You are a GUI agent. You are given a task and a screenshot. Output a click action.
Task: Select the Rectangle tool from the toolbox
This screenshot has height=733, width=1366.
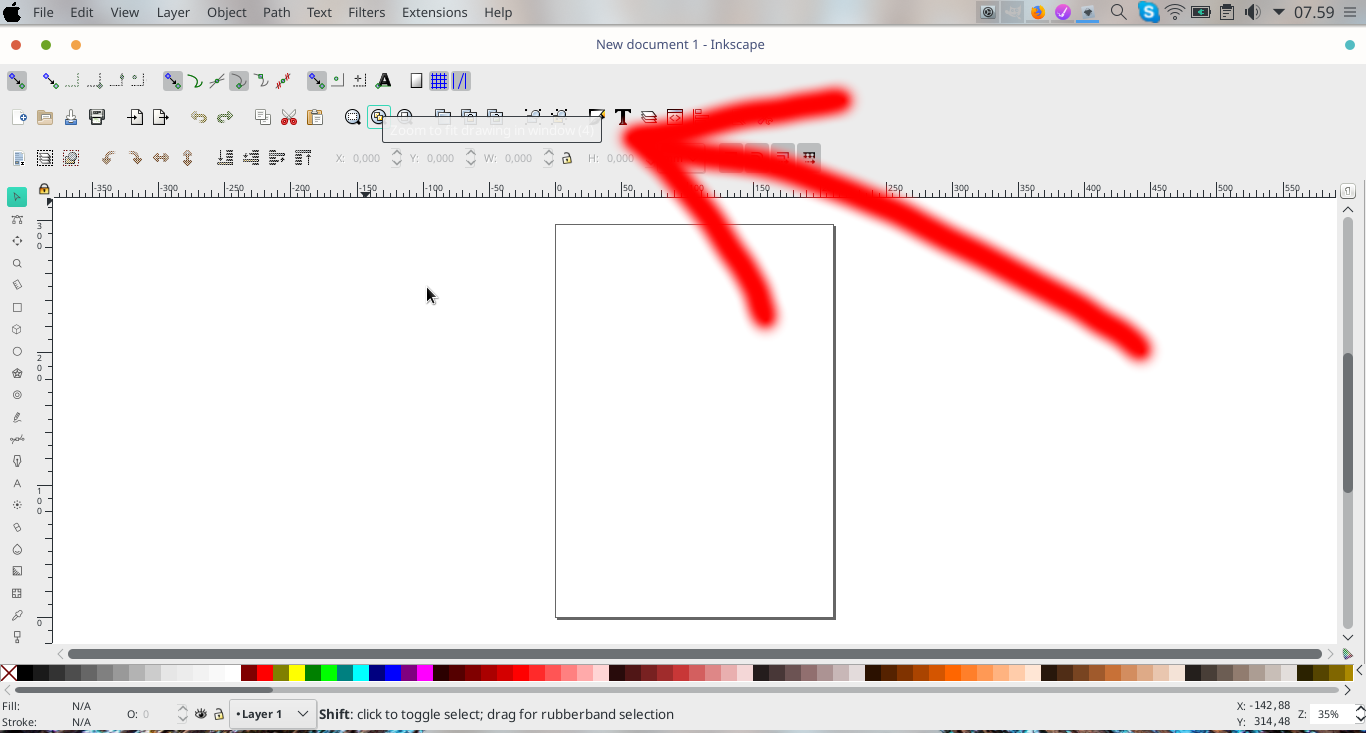point(16,308)
